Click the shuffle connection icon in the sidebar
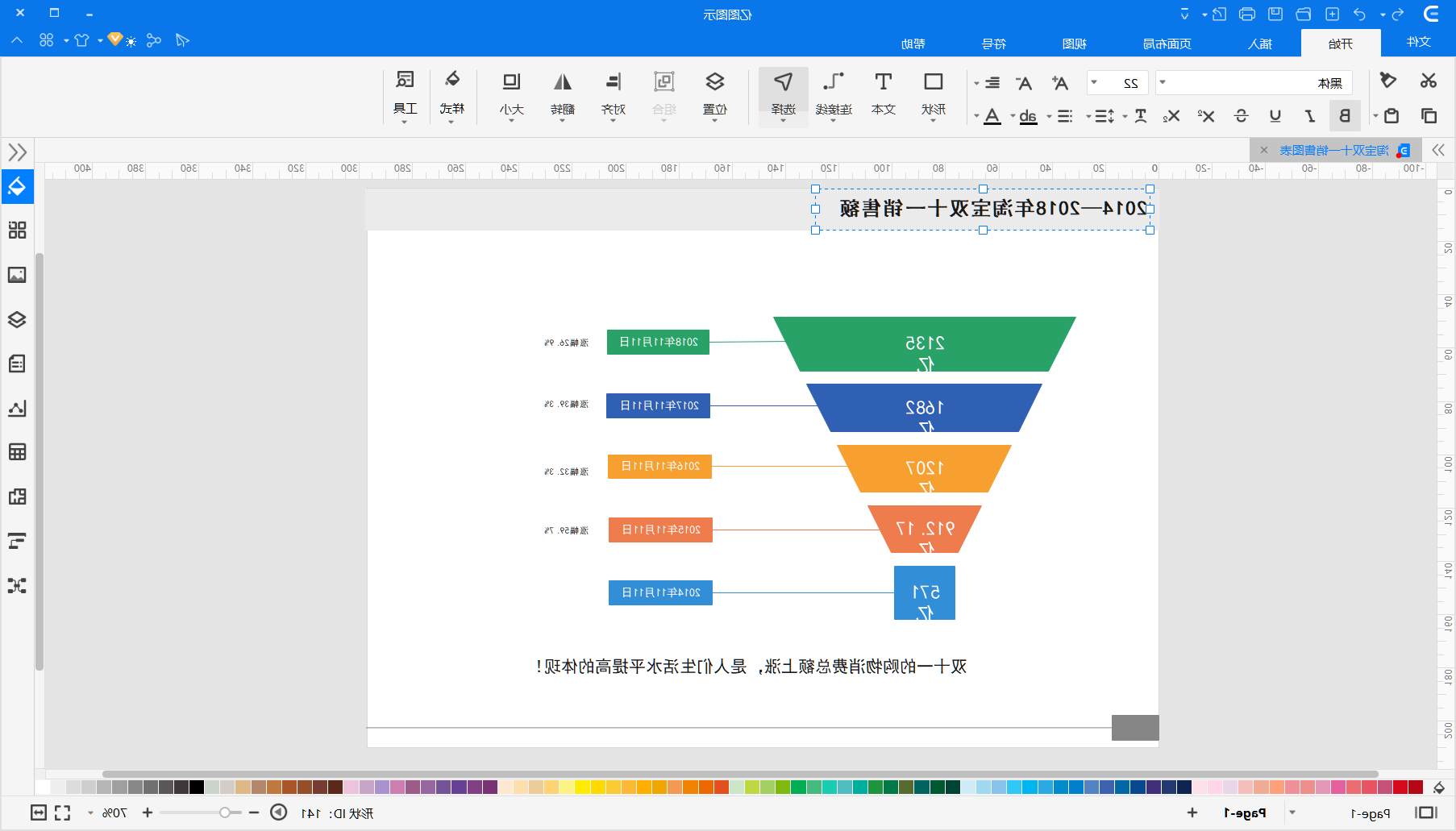This screenshot has height=831, width=1456. (x=17, y=585)
